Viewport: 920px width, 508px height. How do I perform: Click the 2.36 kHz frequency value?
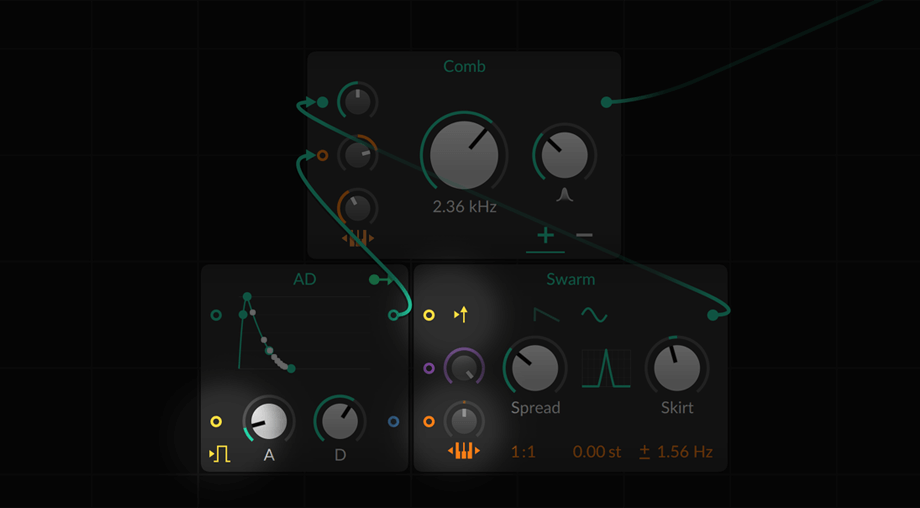(465, 206)
